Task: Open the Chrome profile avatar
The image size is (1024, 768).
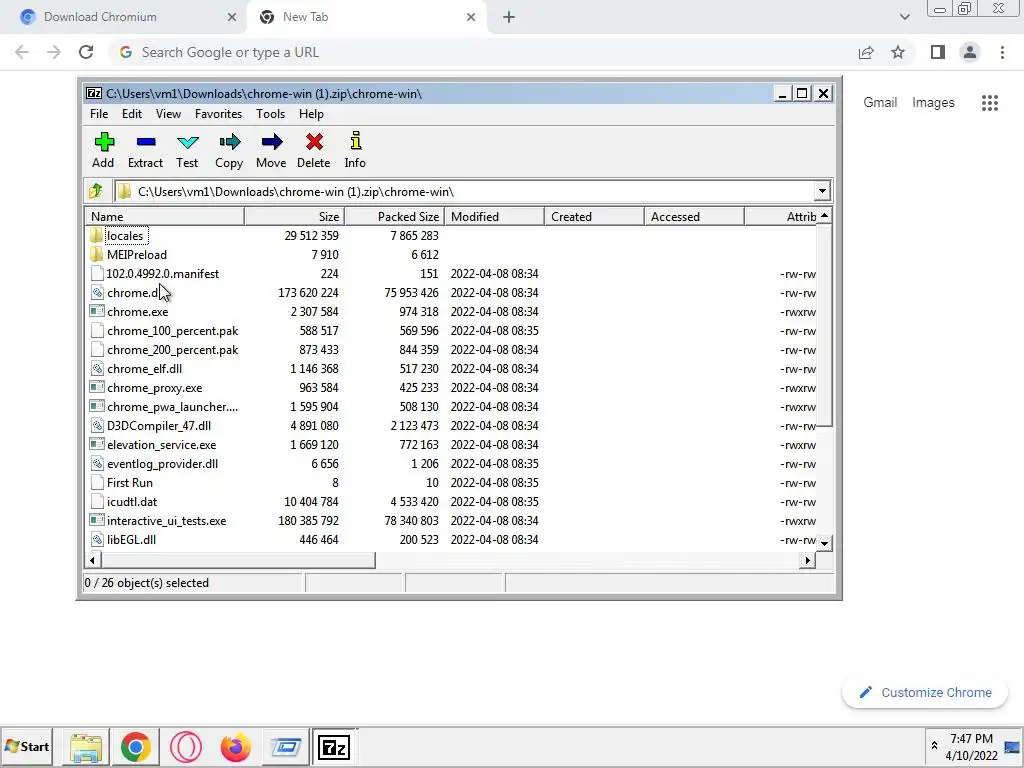Action: point(970,52)
